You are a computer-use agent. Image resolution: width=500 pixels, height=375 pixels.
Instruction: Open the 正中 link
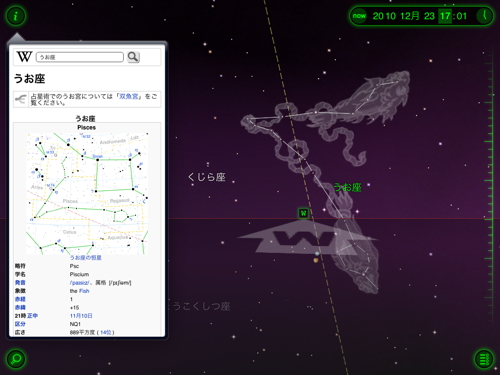(32, 316)
